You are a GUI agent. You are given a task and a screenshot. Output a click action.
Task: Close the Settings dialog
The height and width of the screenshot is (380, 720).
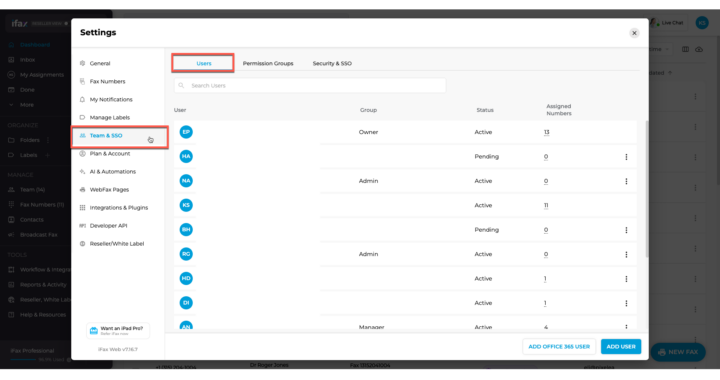coord(634,33)
